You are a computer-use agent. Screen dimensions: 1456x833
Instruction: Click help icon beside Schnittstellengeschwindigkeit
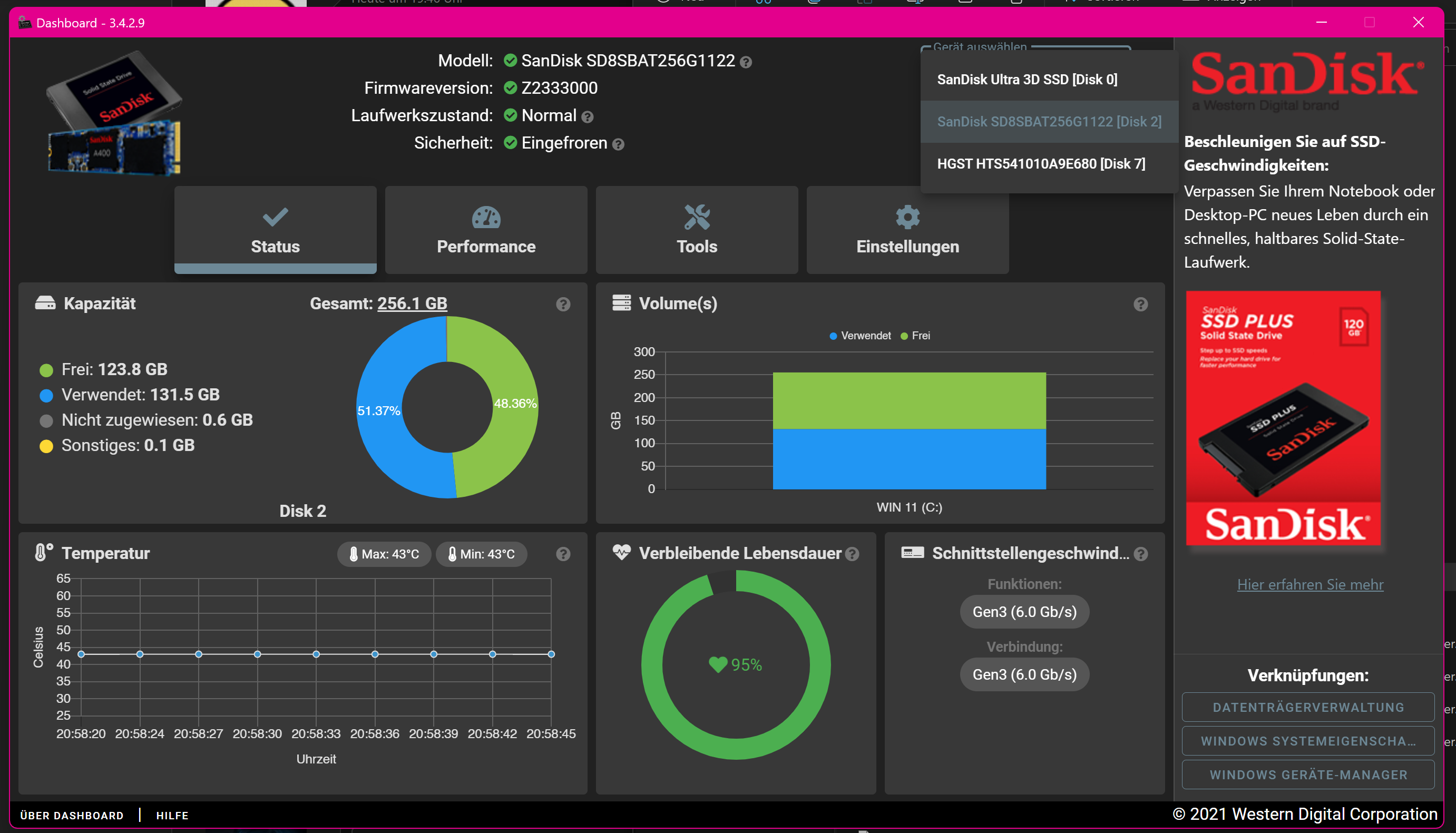pyautogui.click(x=1140, y=554)
